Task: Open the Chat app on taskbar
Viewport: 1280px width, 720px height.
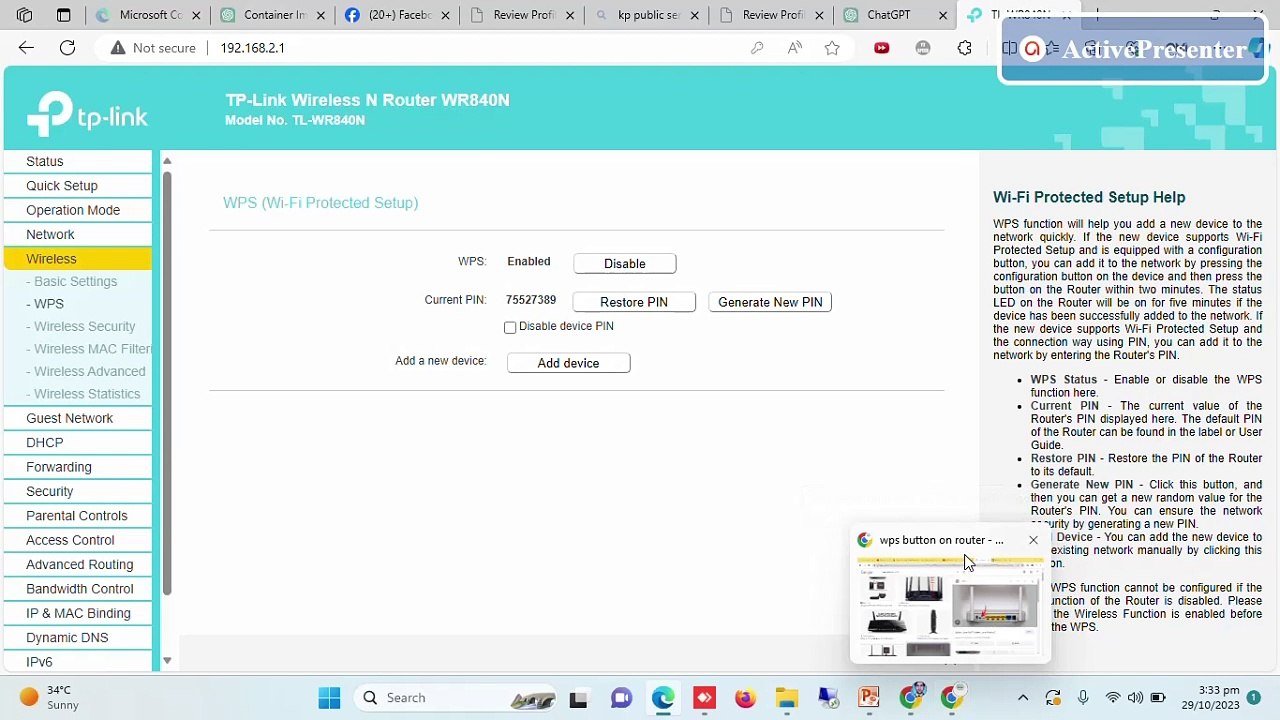Action: coord(621,698)
